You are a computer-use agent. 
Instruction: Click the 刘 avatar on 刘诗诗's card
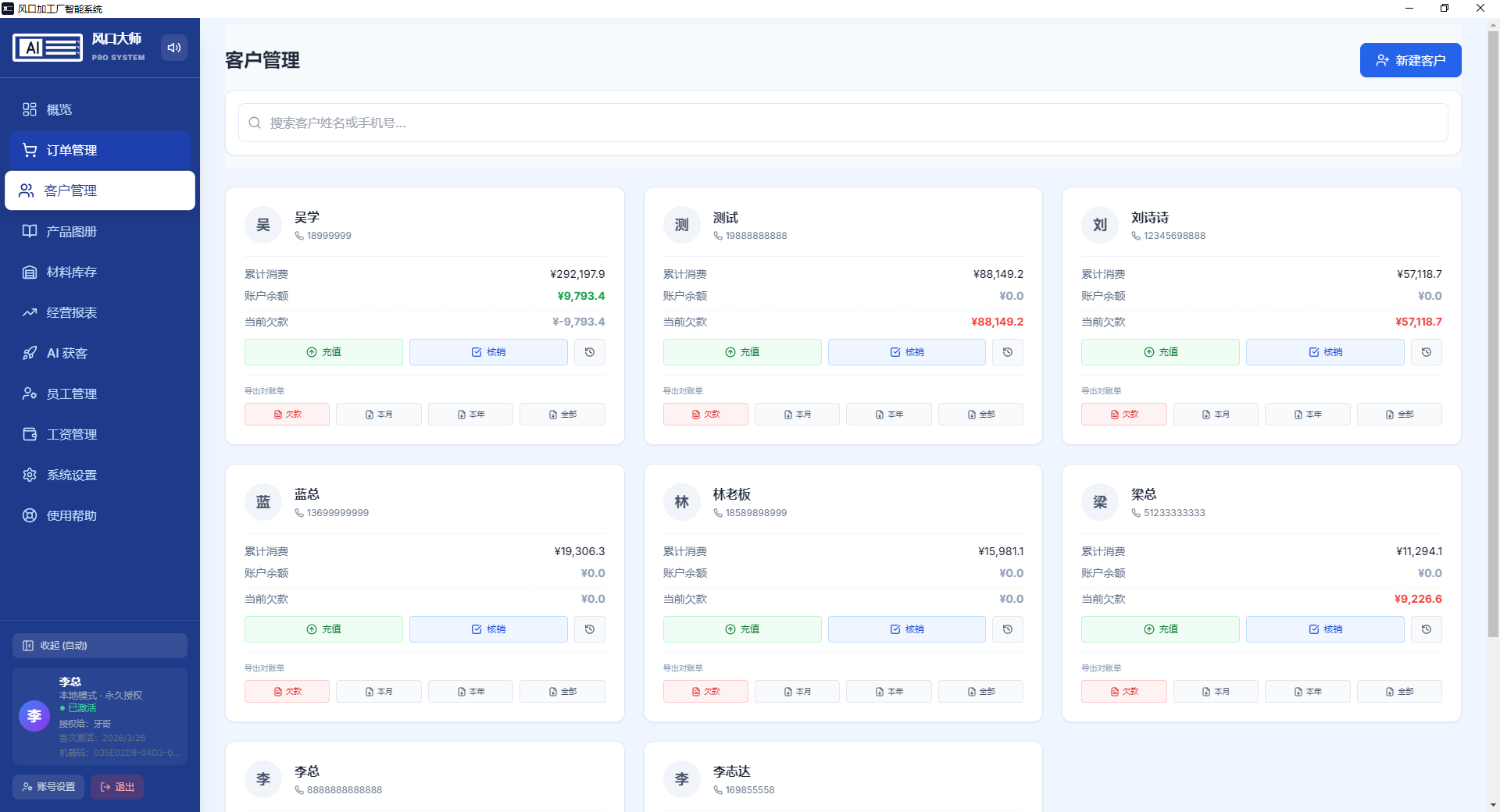[1100, 225]
